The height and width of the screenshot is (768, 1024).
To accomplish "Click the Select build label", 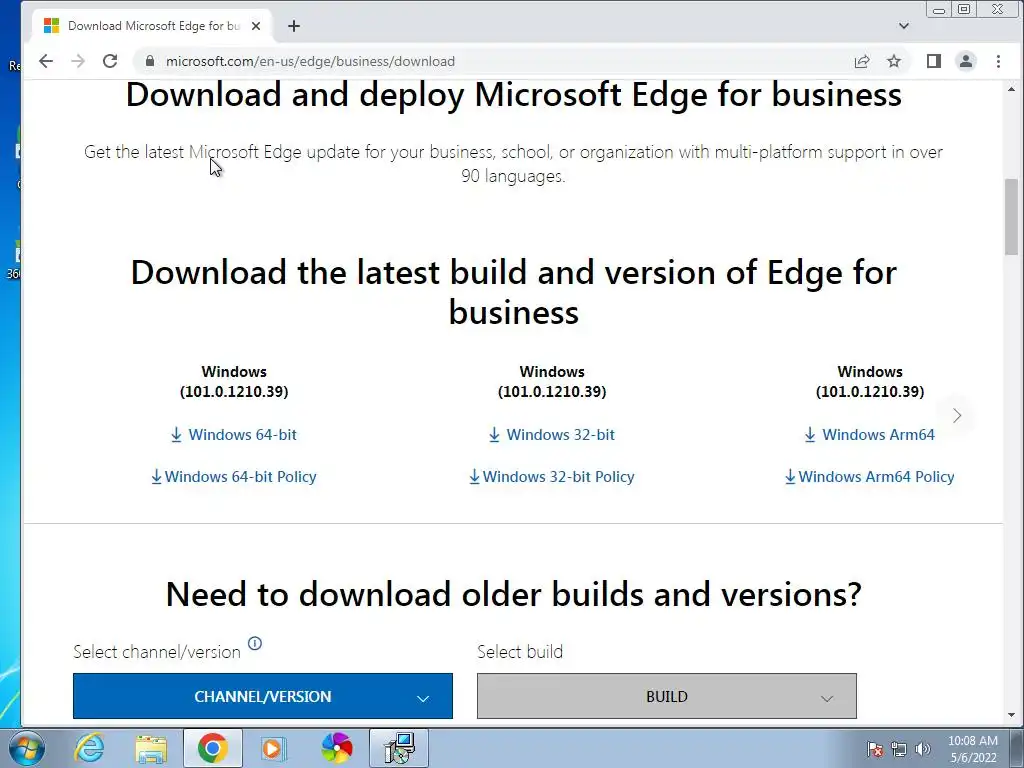I will 520,652.
